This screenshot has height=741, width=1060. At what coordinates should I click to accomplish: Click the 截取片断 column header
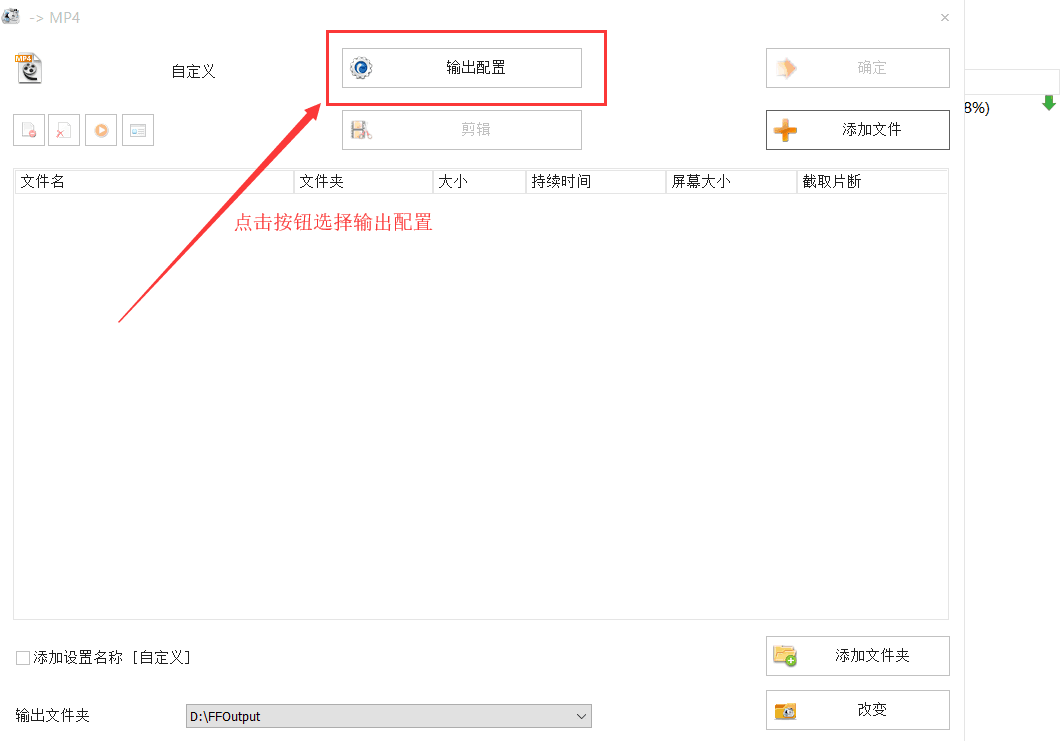coord(871,181)
